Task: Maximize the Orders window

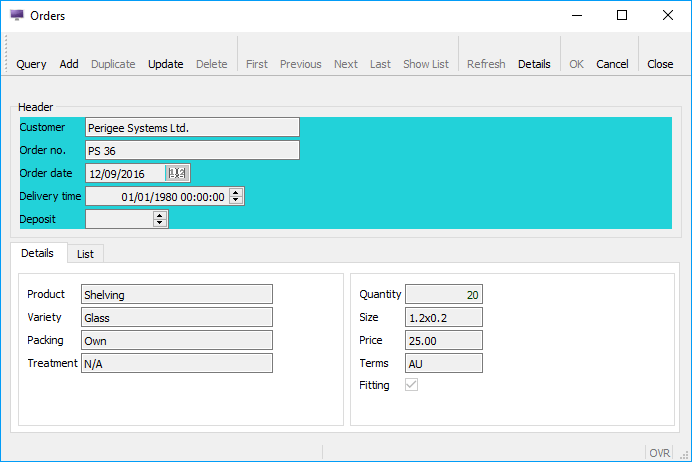Action: [x=622, y=15]
